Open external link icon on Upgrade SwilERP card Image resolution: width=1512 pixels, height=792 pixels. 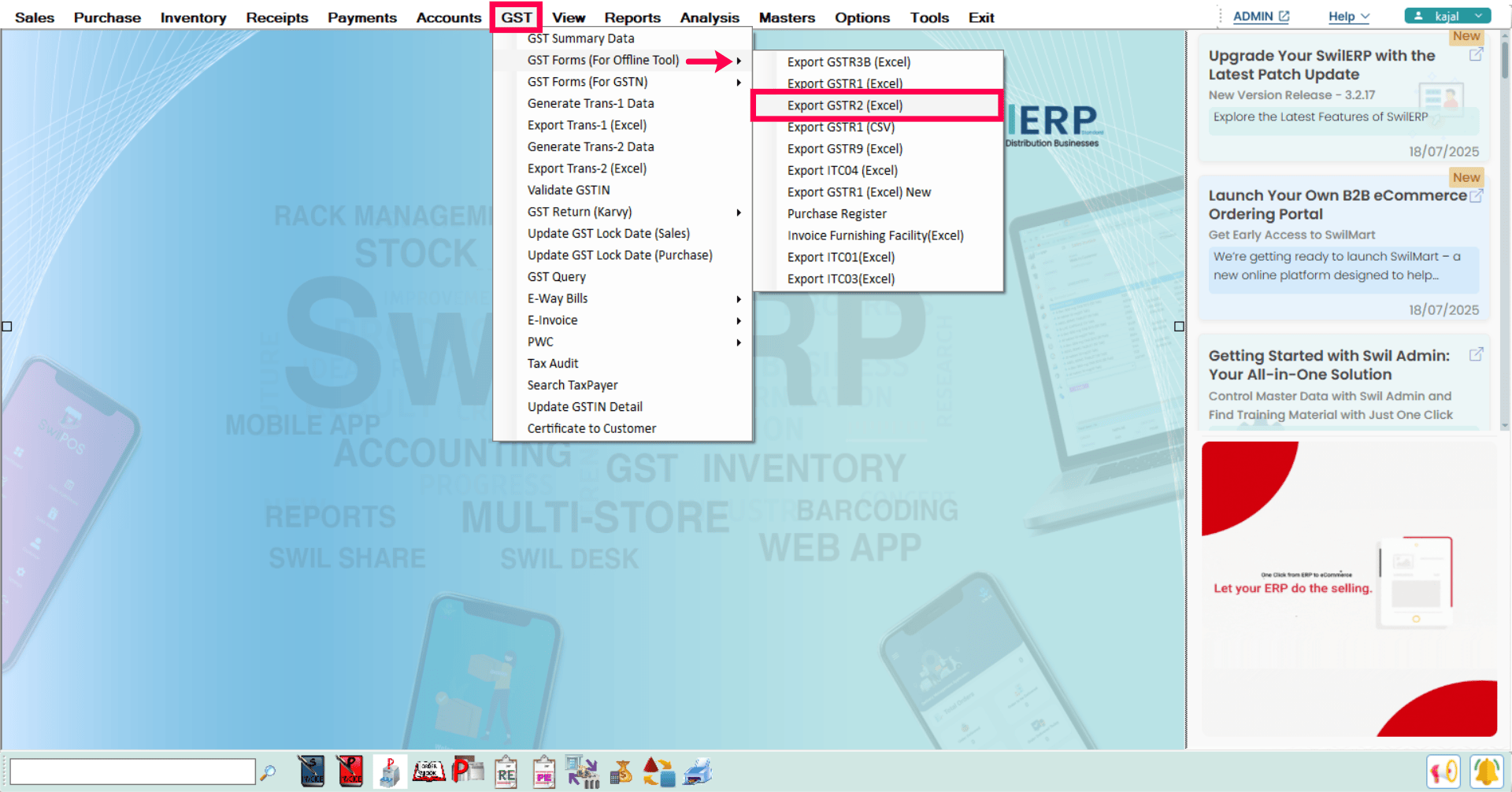click(x=1477, y=54)
